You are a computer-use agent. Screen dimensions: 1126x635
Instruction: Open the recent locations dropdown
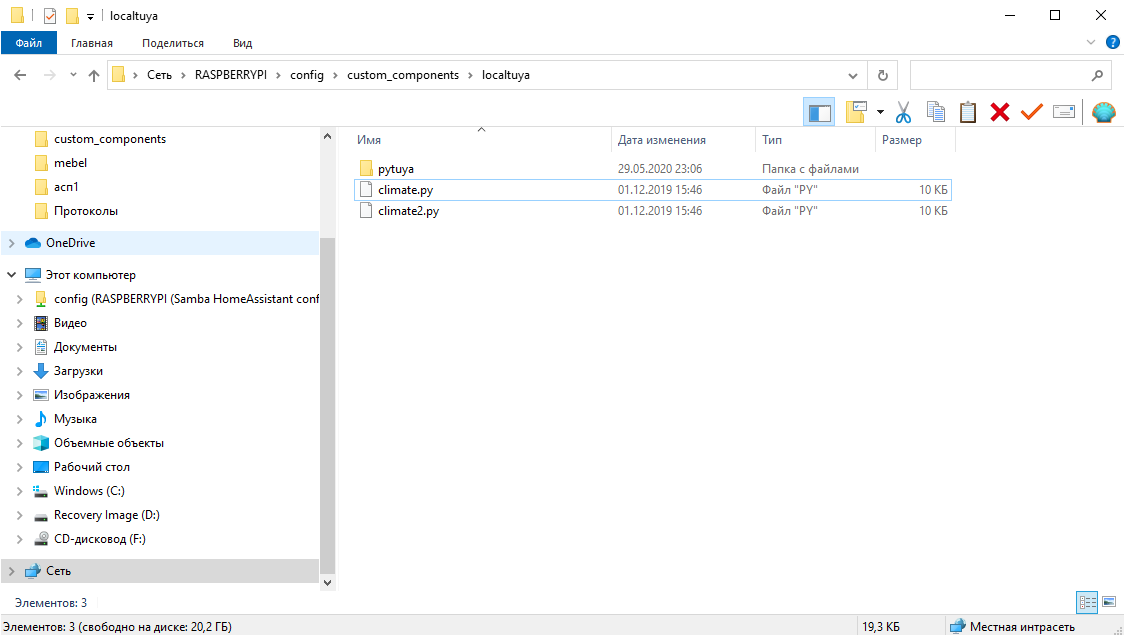click(73, 75)
